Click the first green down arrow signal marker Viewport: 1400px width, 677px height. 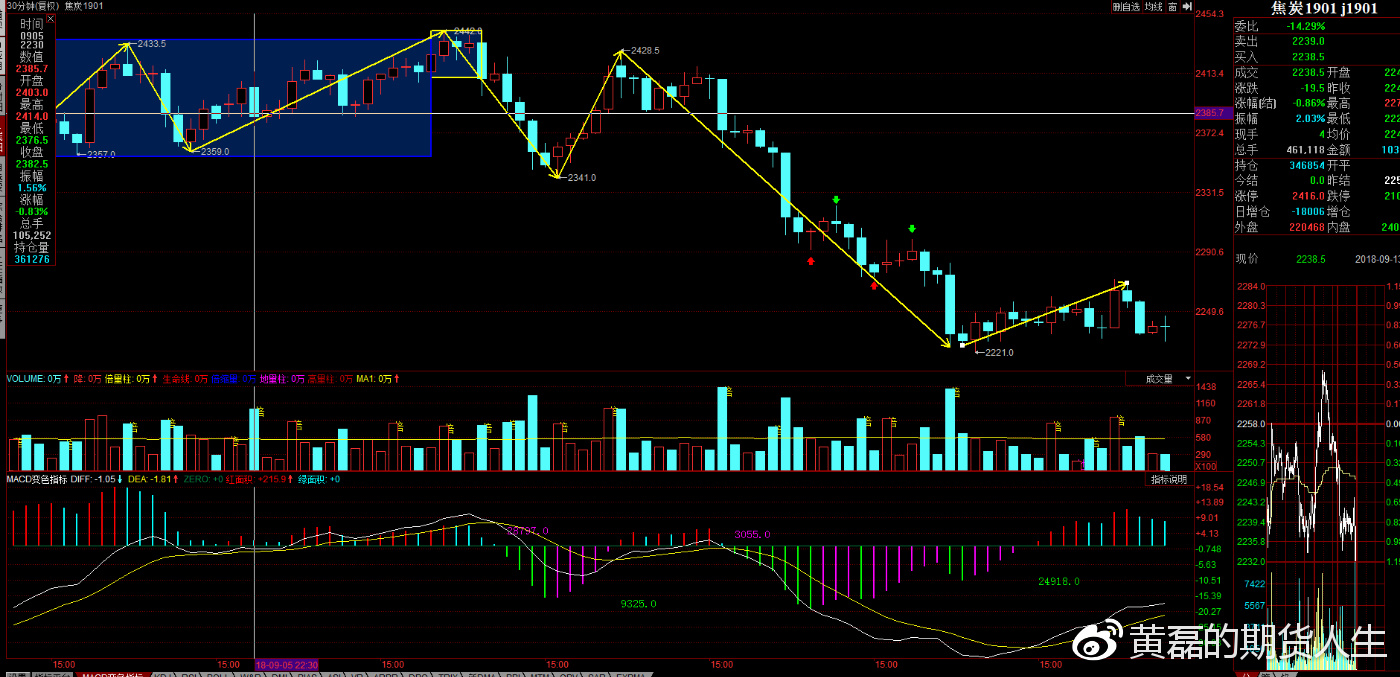(836, 201)
